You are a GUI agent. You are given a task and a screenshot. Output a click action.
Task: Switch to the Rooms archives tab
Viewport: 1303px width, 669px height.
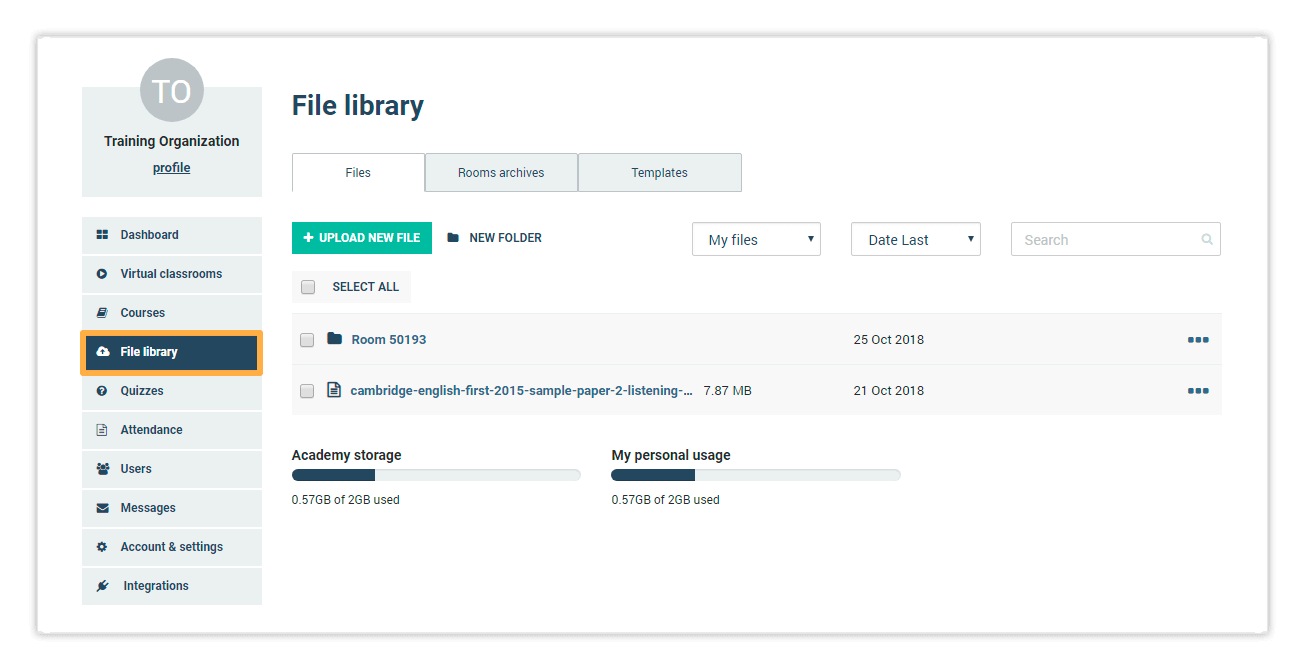[501, 172]
